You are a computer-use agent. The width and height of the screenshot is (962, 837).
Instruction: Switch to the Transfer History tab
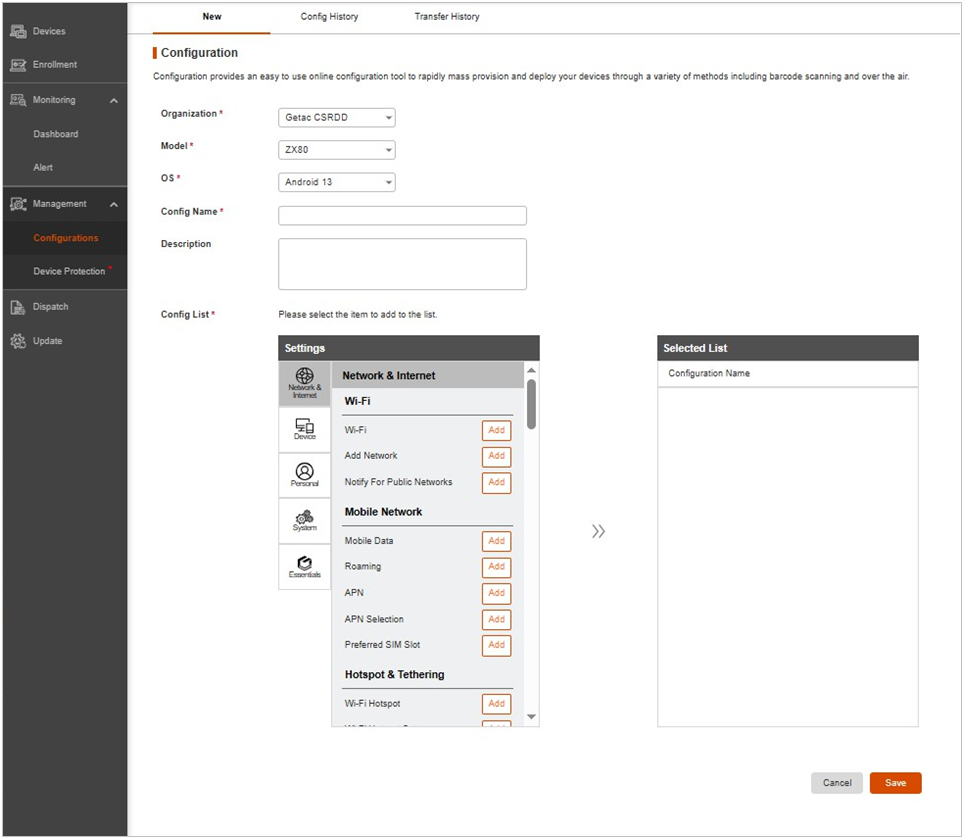(446, 17)
